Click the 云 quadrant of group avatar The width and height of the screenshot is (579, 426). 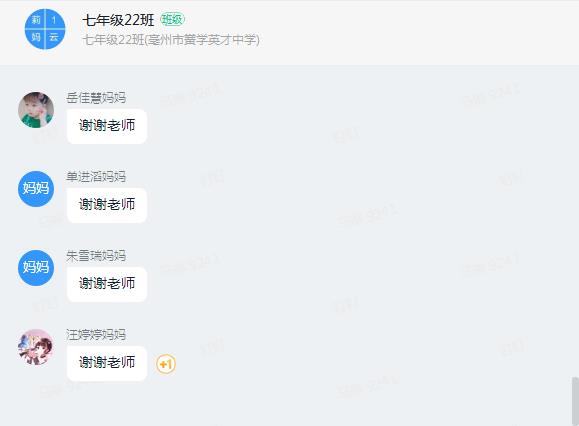(55, 38)
